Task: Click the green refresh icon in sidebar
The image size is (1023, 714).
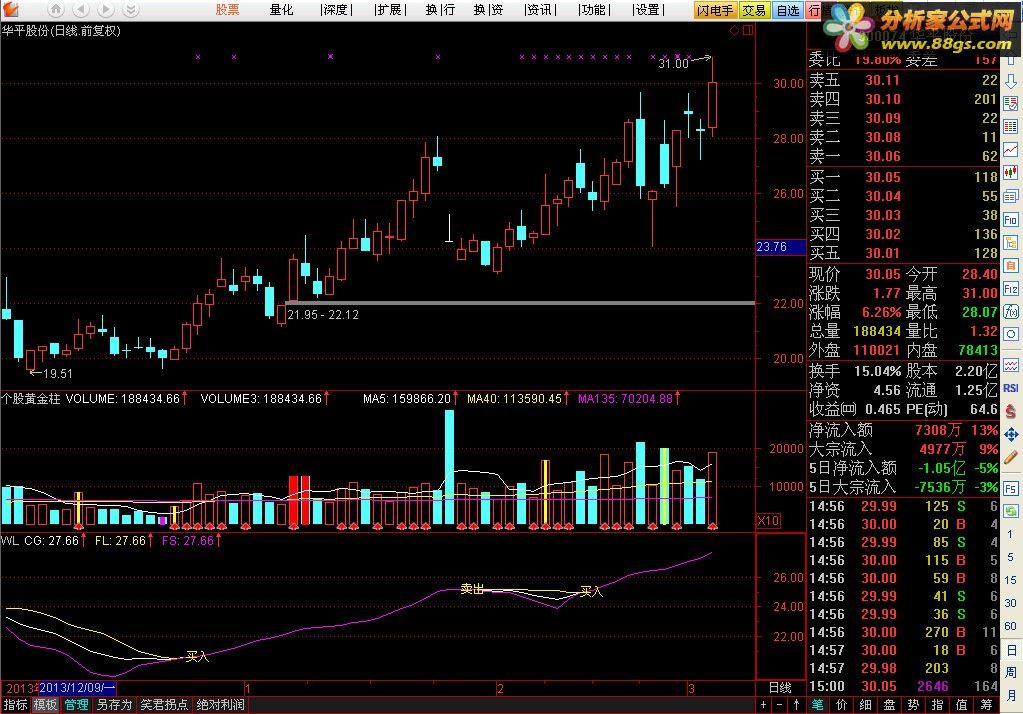Action: coord(1011,510)
